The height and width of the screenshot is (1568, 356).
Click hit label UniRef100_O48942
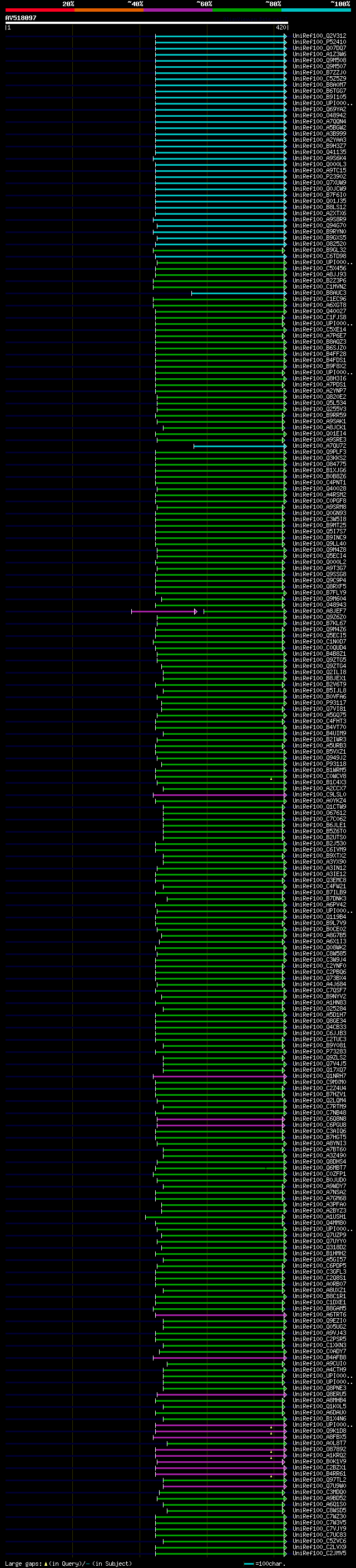(319, 115)
